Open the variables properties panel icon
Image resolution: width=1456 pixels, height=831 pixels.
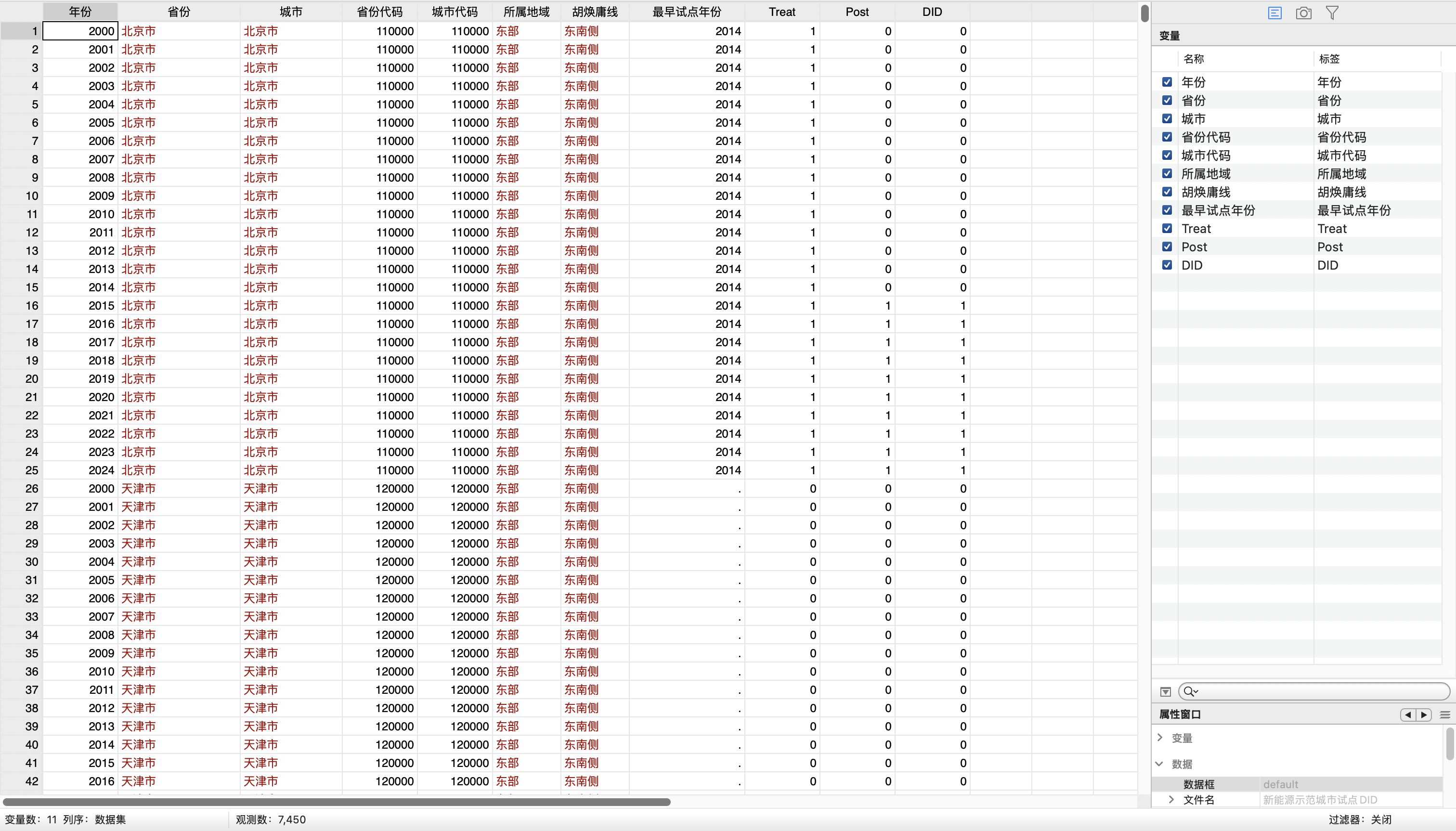pyautogui.click(x=1274, y=13)
